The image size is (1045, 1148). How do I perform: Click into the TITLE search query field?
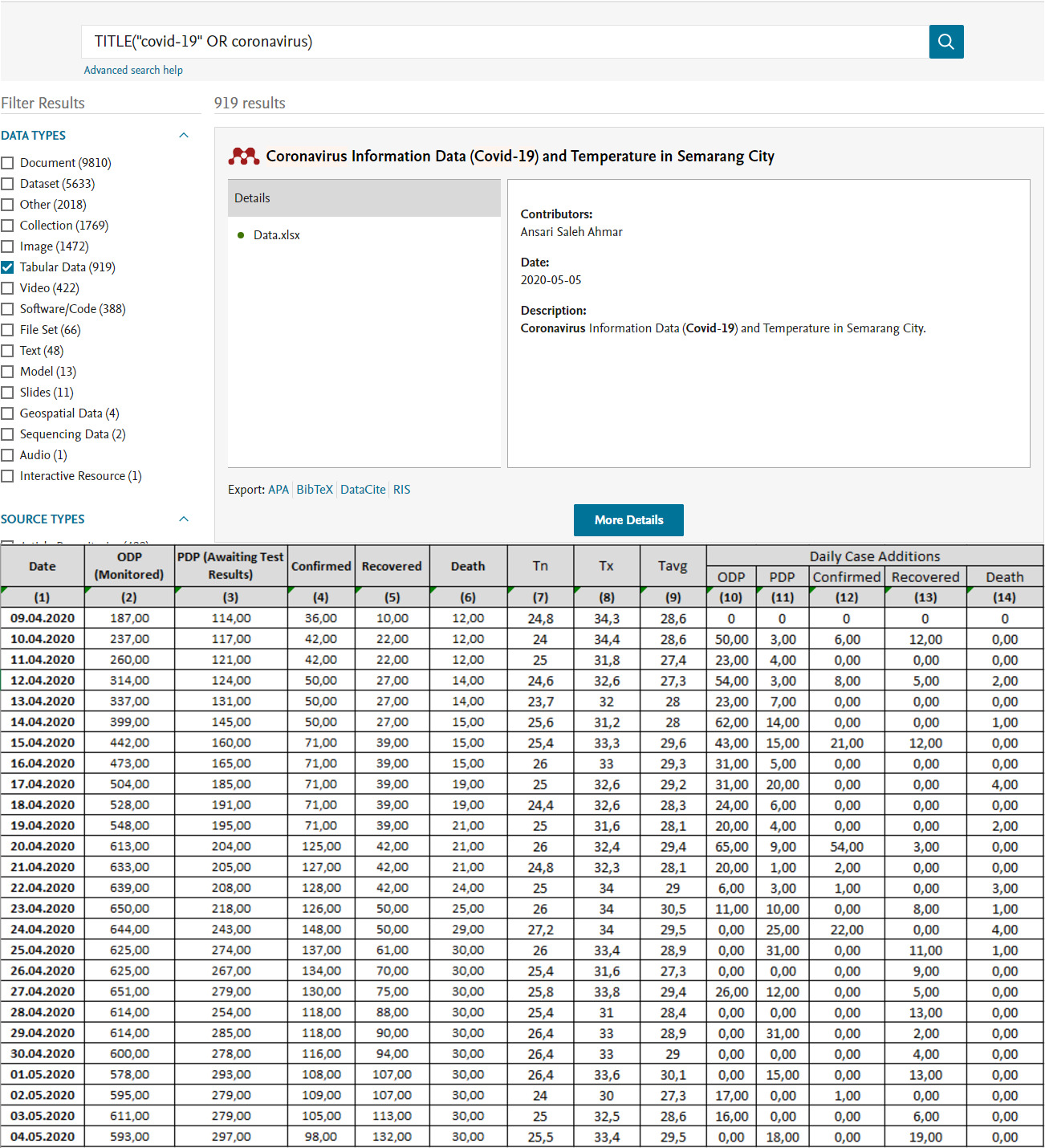[505, 42]
